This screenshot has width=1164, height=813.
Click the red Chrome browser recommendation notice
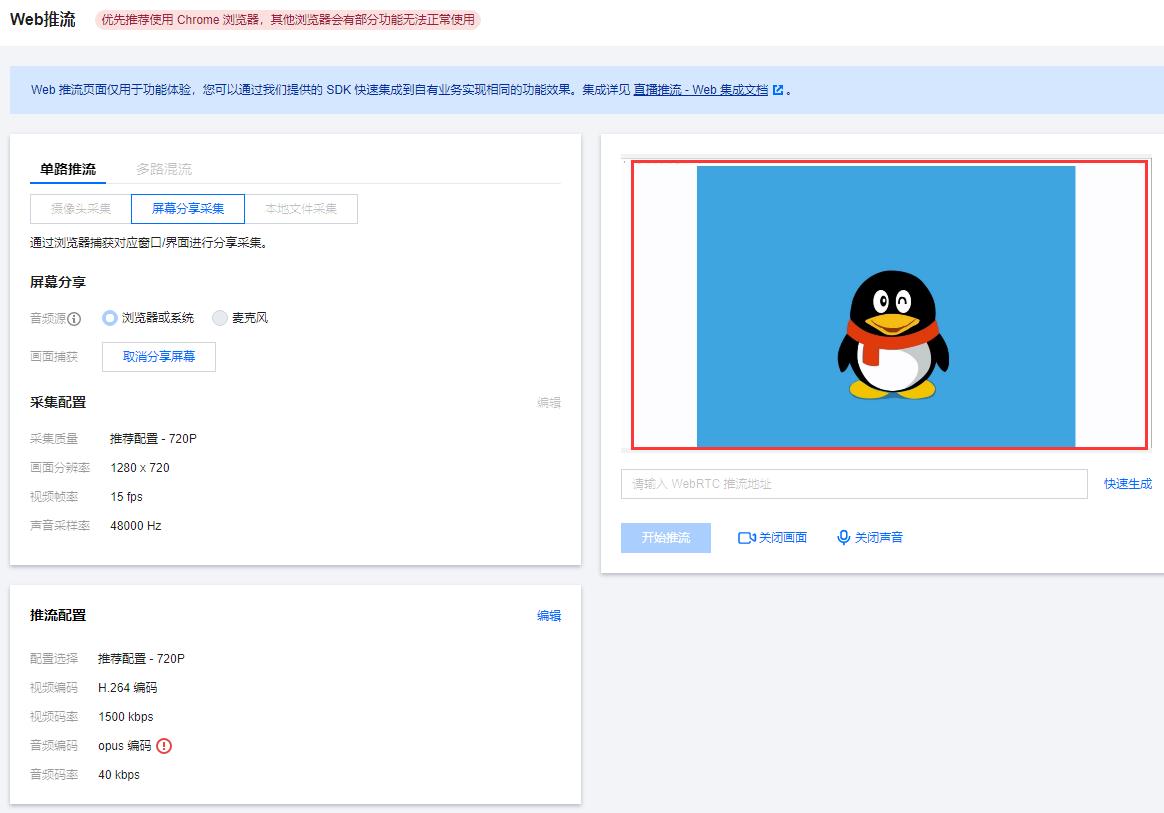click(288, 19)
